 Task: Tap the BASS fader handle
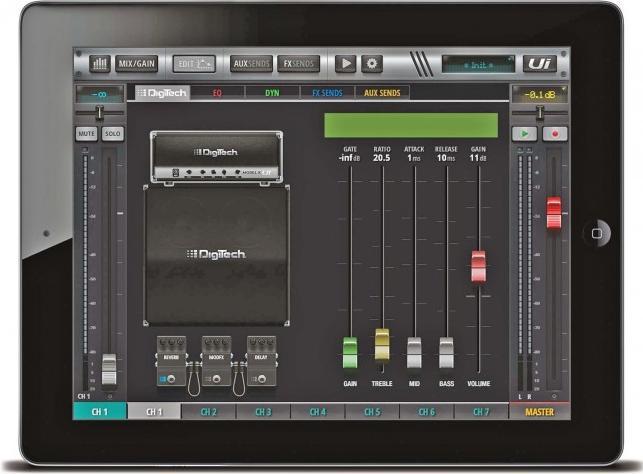[446, 353]
